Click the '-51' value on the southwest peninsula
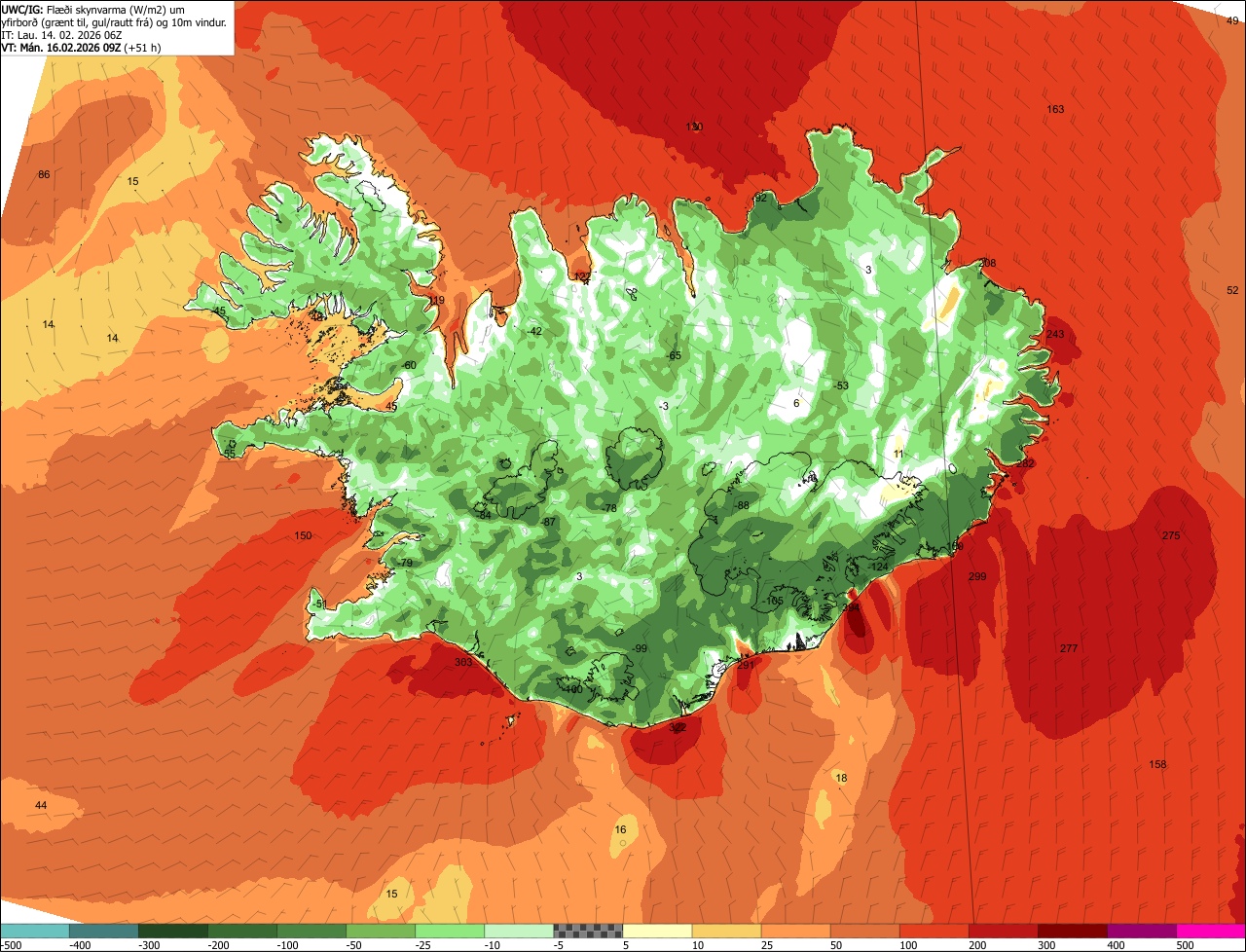Image resolution: width=1246 pixels, height=952 pixels. pos(319,604)
